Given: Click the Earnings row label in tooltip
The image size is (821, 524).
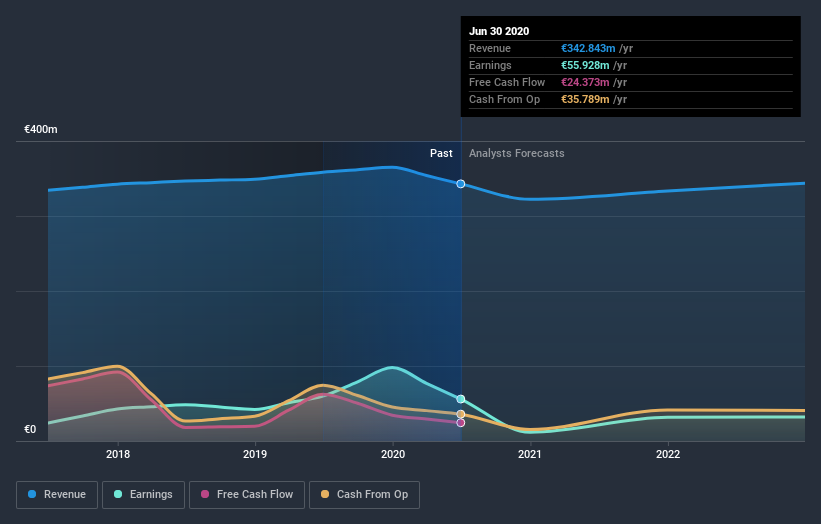Looking at the screenshot, I should click(x=490, y=65).
